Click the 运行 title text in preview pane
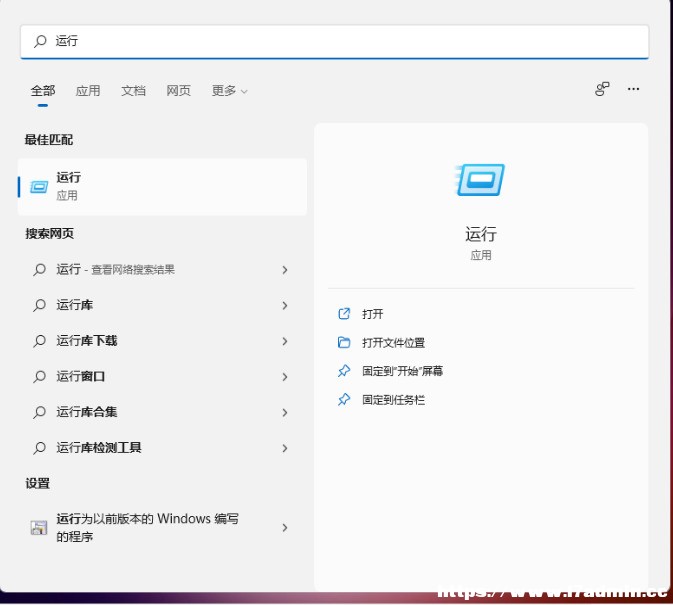The height and width of the screenshot is (605, 673). (481, 234)
